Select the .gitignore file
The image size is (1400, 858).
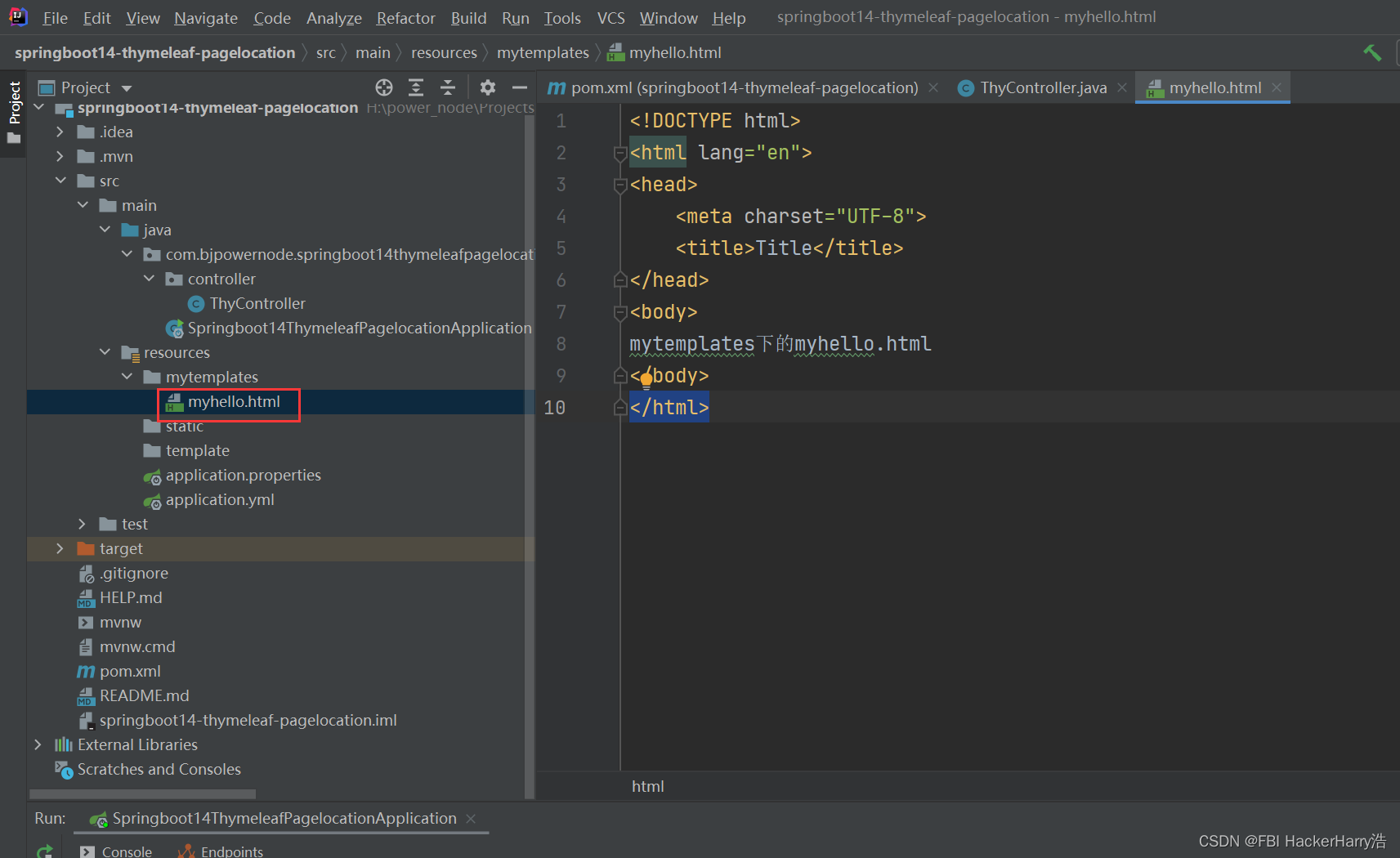[x=134, y=573]
